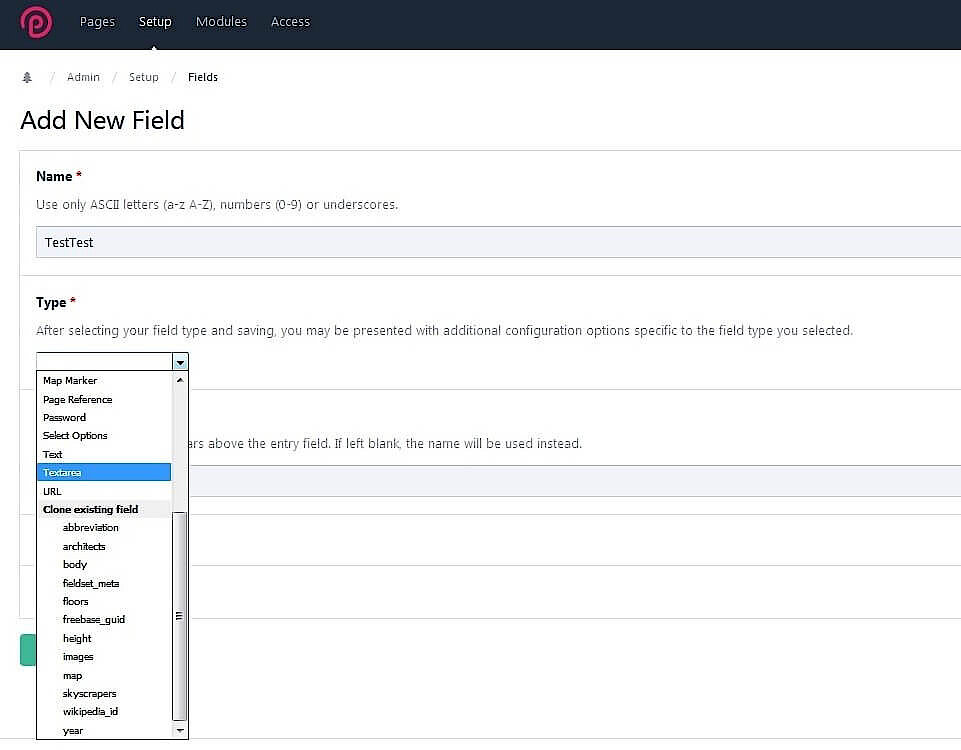Viewport: 961px width, 750px height.
Task: Open the Access menu
Action: pos(290,21)
